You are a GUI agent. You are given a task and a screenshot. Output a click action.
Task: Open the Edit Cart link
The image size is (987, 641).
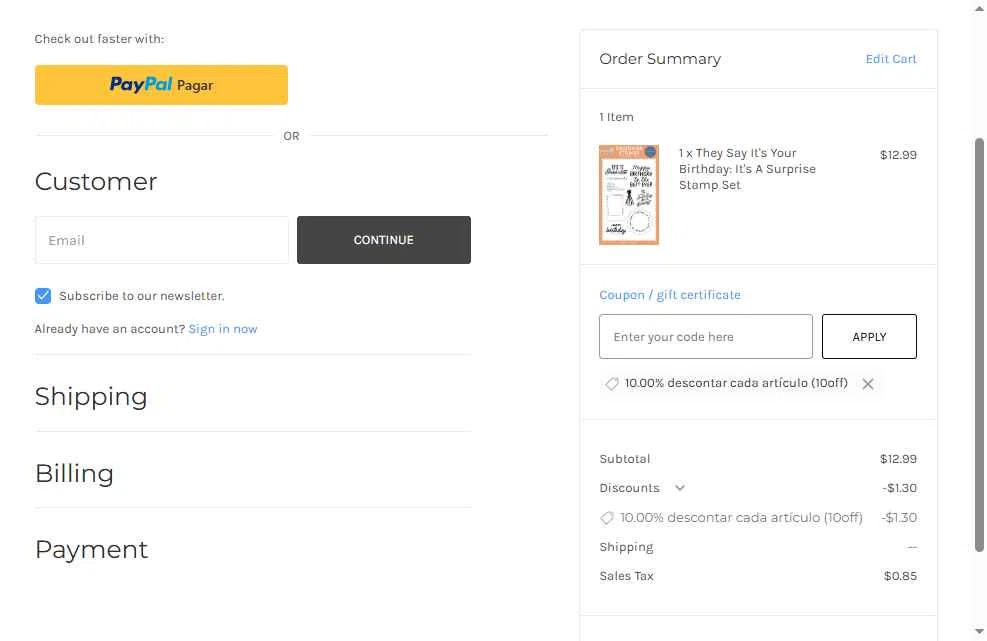[x=891, y=59]
